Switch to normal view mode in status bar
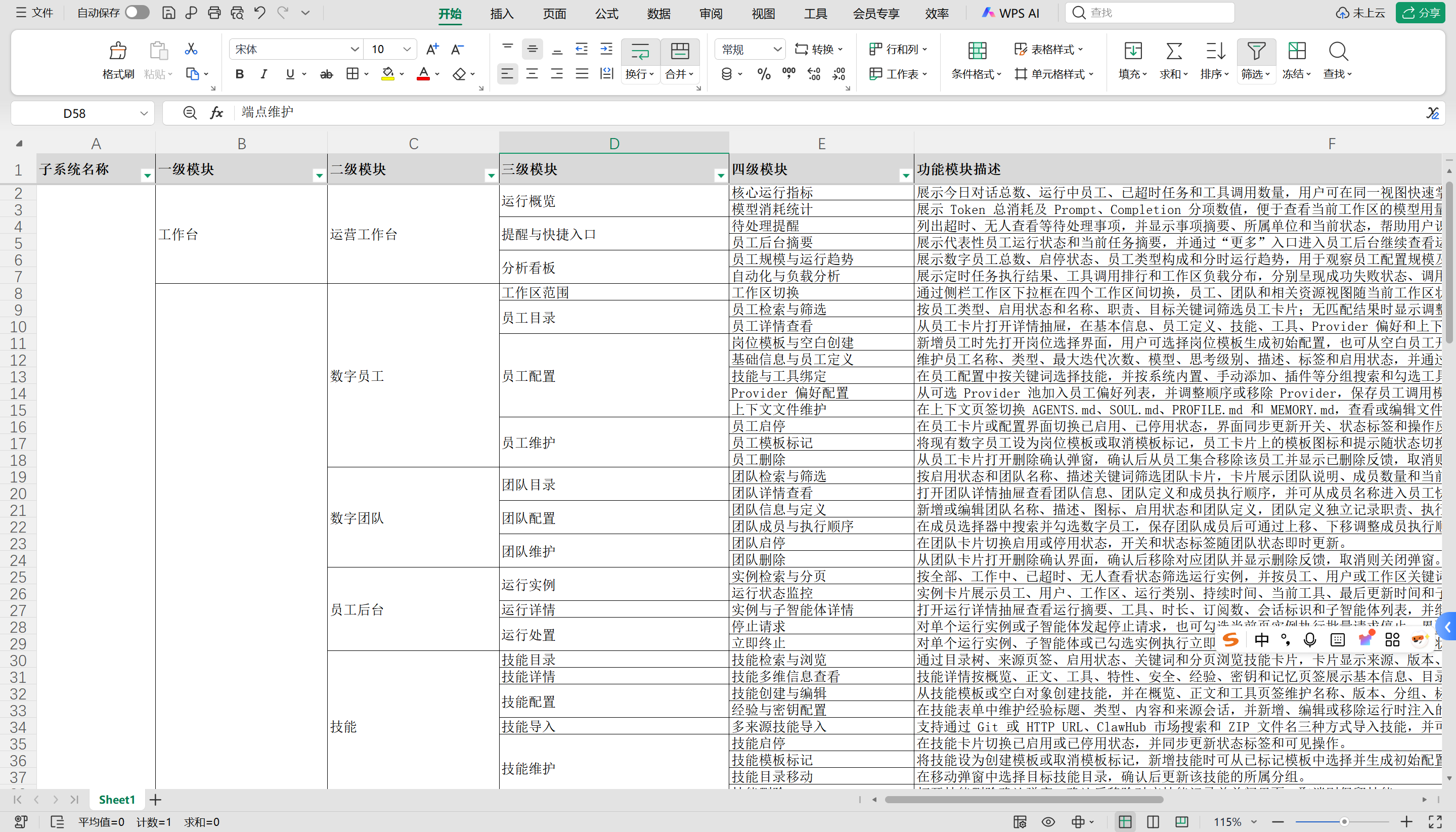 coord(1125,822)
